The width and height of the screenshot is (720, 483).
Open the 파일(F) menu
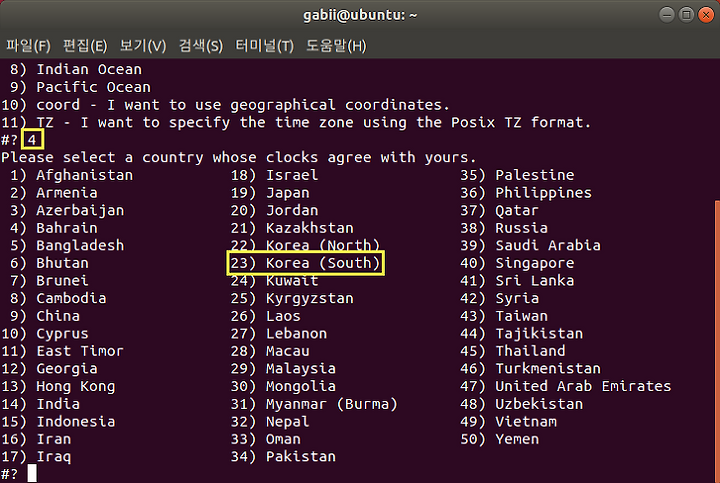point(28,46)
